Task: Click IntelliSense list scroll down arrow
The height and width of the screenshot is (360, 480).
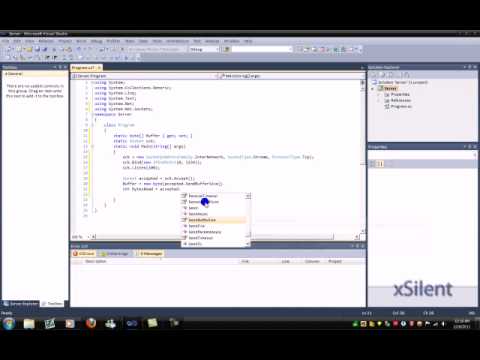Action: pos(248,244)
